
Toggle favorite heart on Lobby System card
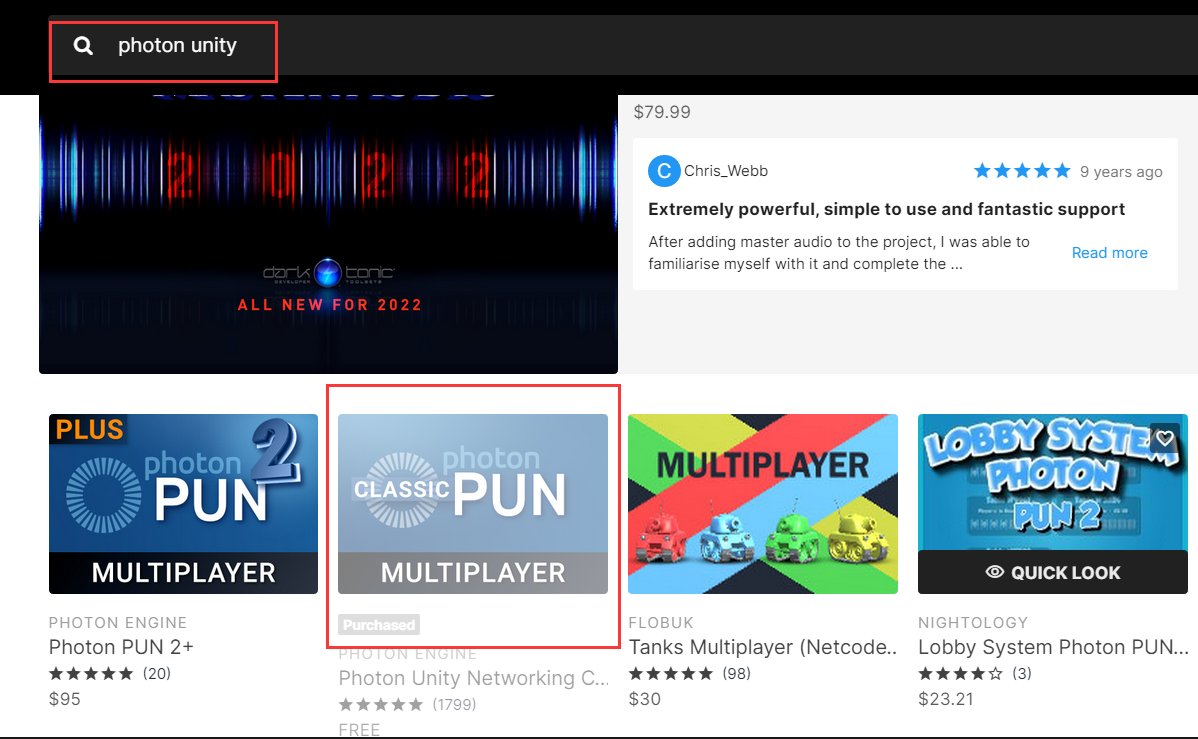click(x=1164, y=439)
